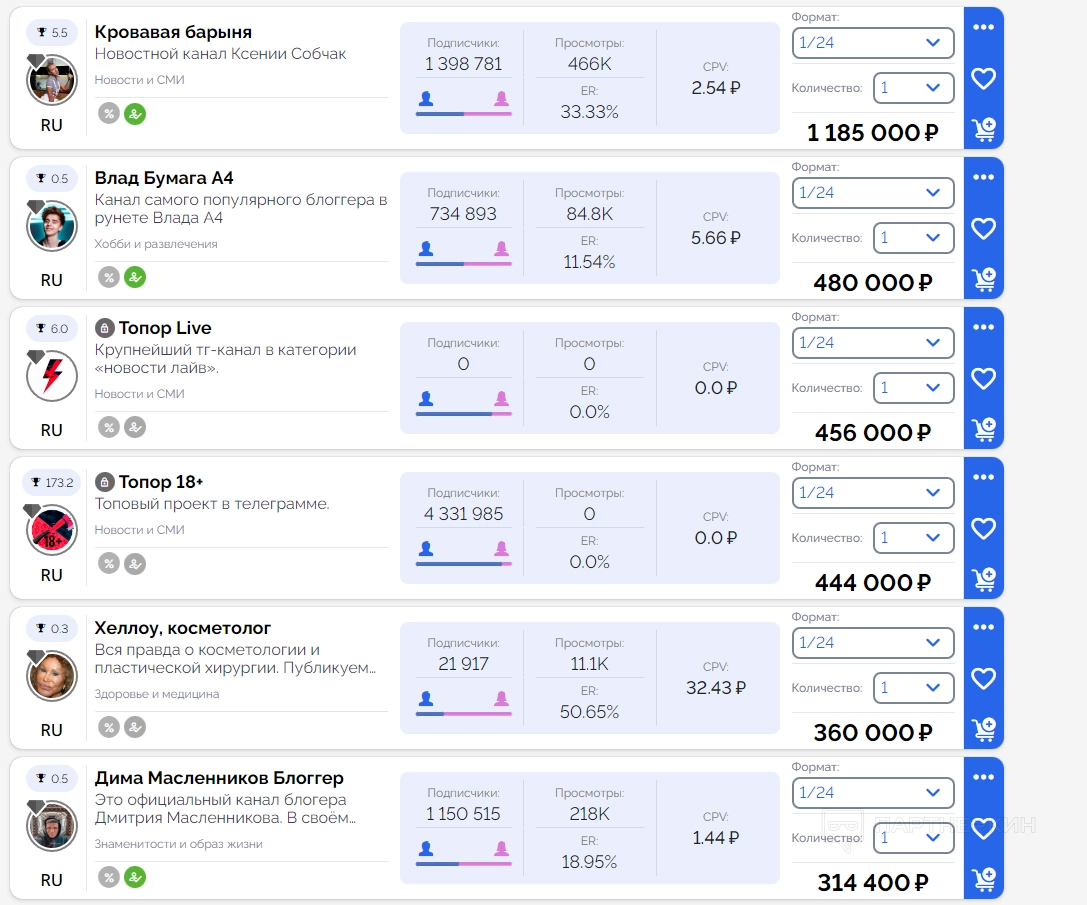Open Дима Масленников Блоггер channel title link
Viewport: 1087px width, 905px height.
[219, 778]
